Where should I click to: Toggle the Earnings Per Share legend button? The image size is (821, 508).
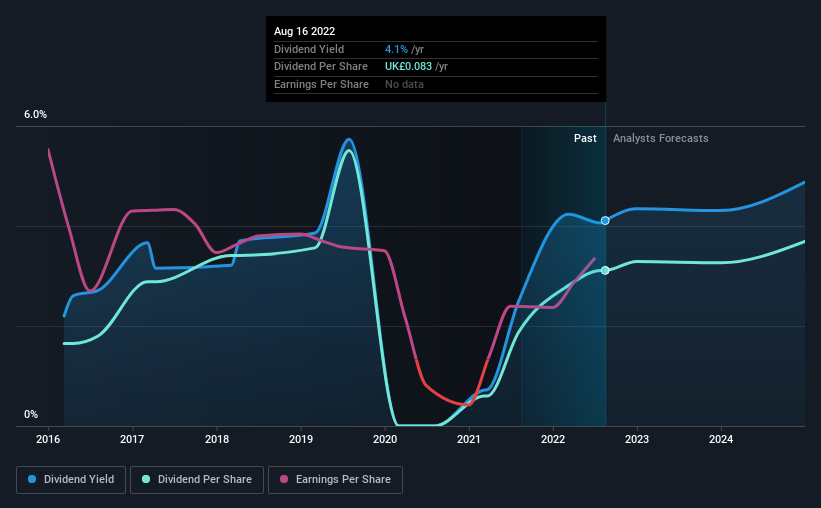pos(335,480)
